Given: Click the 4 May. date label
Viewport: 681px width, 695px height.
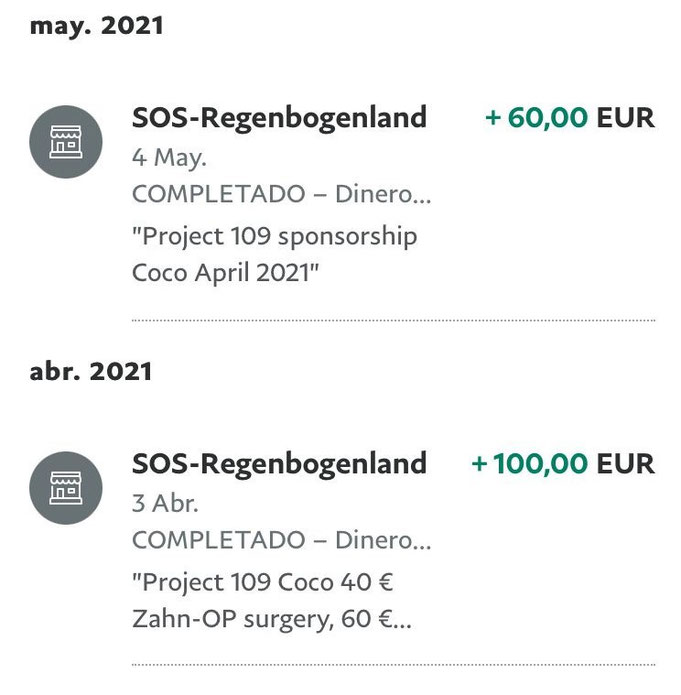Looking at the screenshot, I should pyautogui.click(x=169, y=157).
